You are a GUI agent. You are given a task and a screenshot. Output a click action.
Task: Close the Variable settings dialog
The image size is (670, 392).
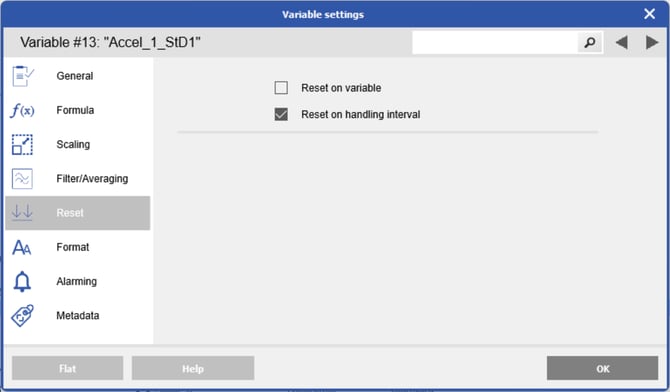point(649,14)
